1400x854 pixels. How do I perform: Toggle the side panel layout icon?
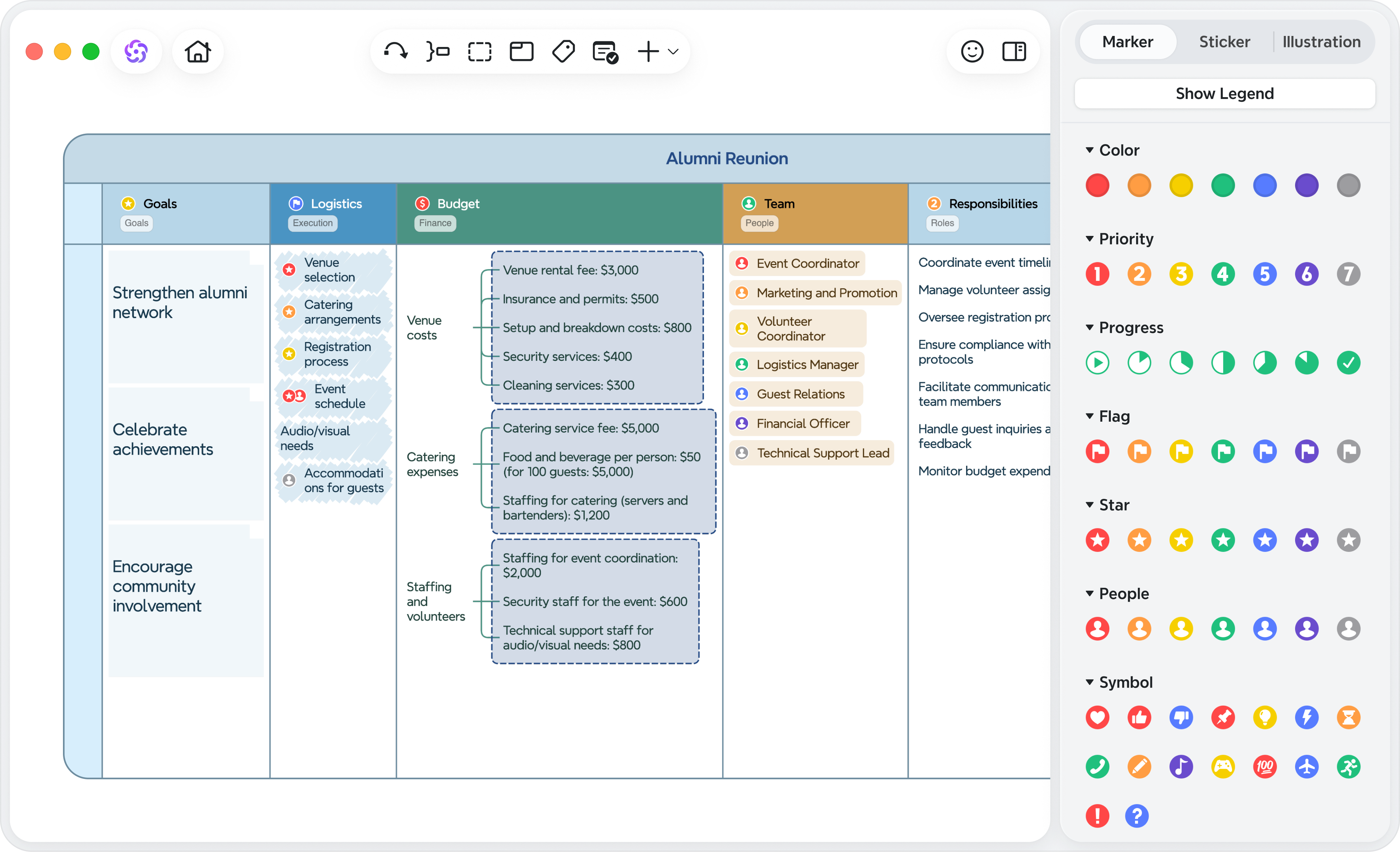pos(1014,52)
